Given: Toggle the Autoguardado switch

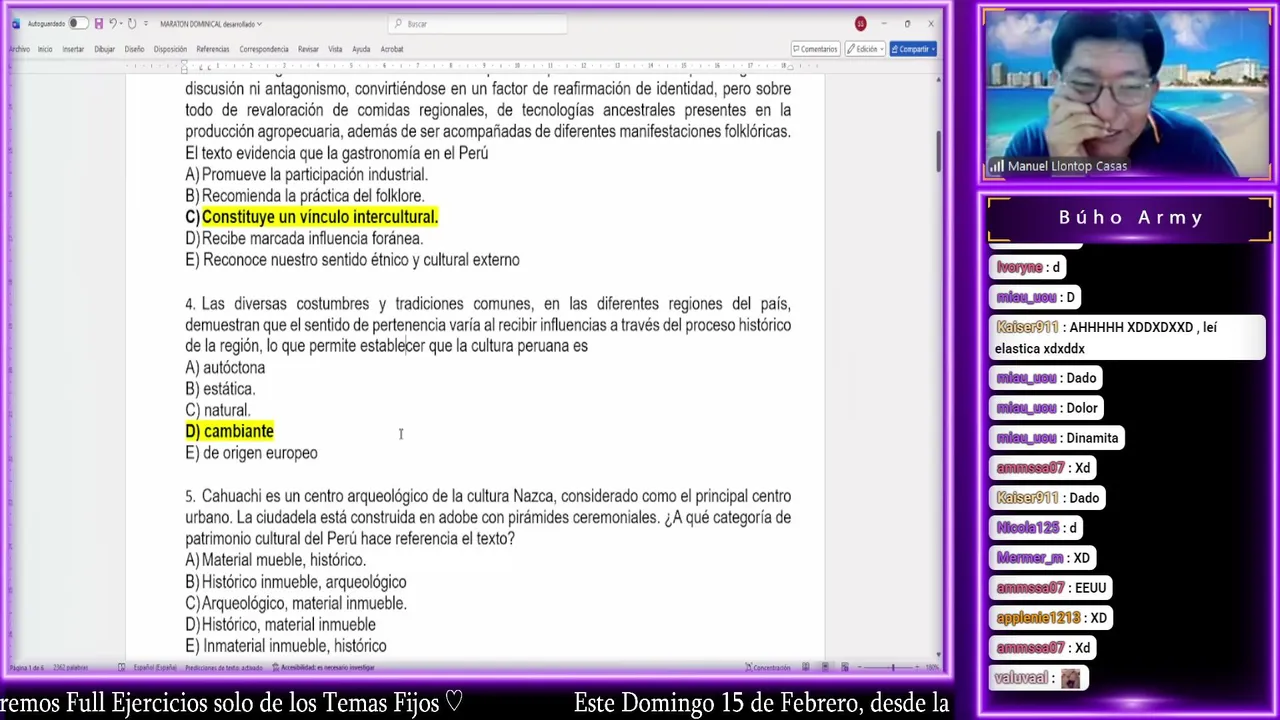Looking at the screenshot, I should [78, 23].
